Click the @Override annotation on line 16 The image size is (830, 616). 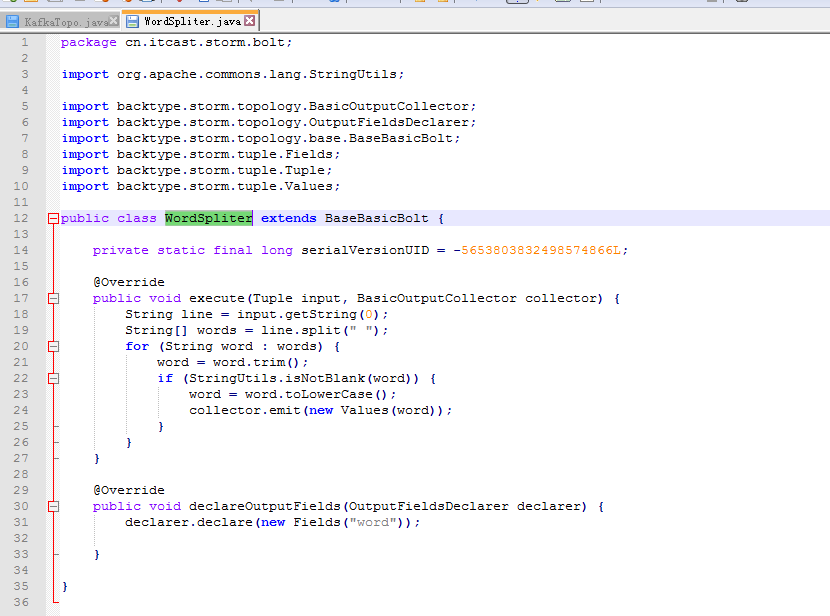(129, 282)
